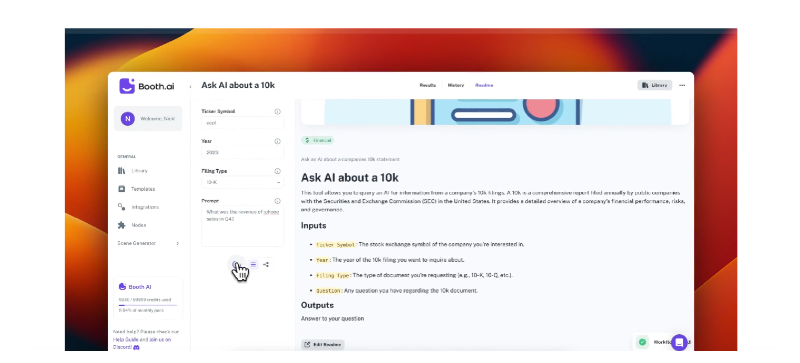Open the purple chat support bubble
Screen dimensions: 800x363
click(679, 343)
